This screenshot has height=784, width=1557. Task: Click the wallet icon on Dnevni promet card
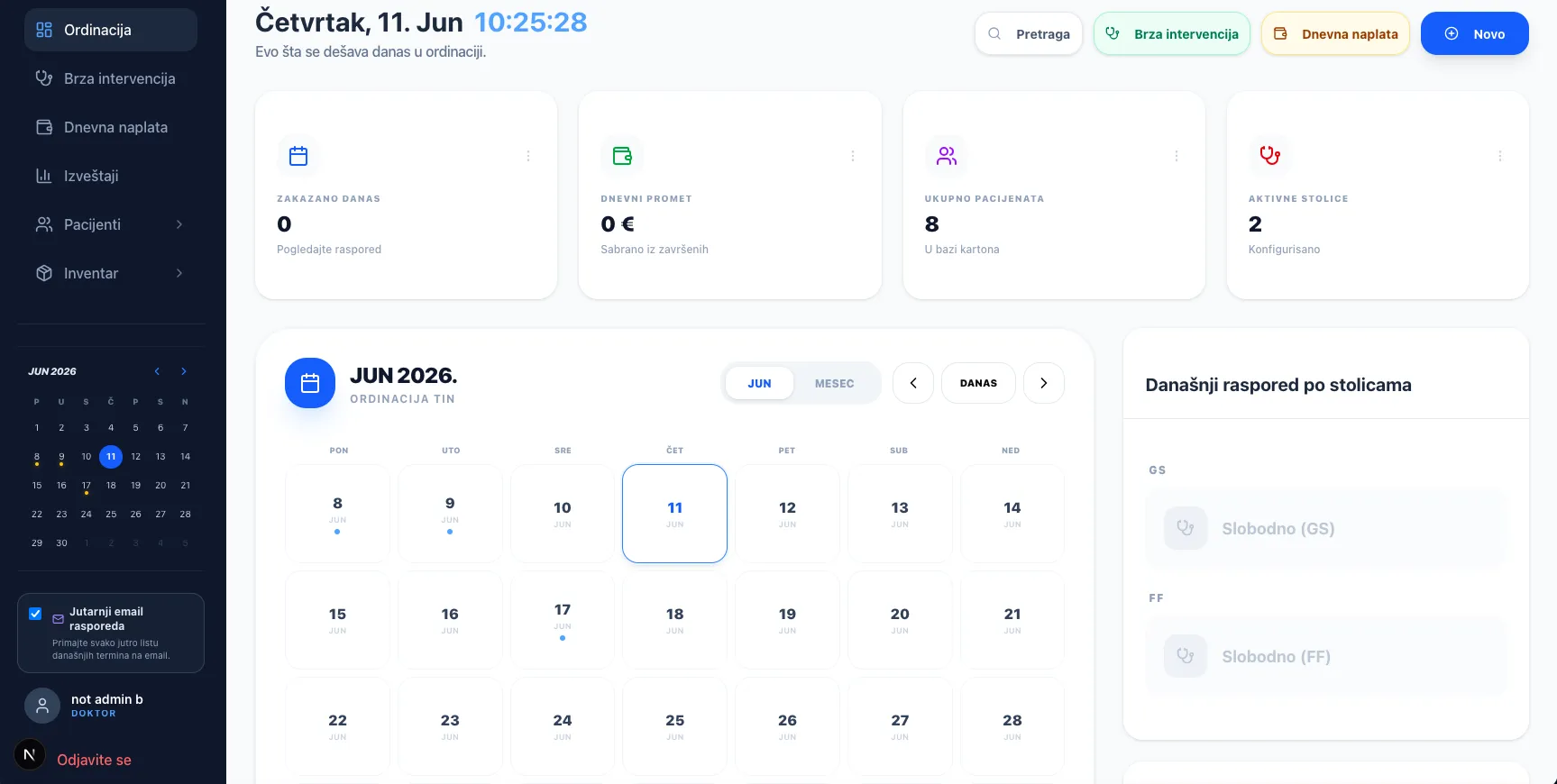click(622, 156)
